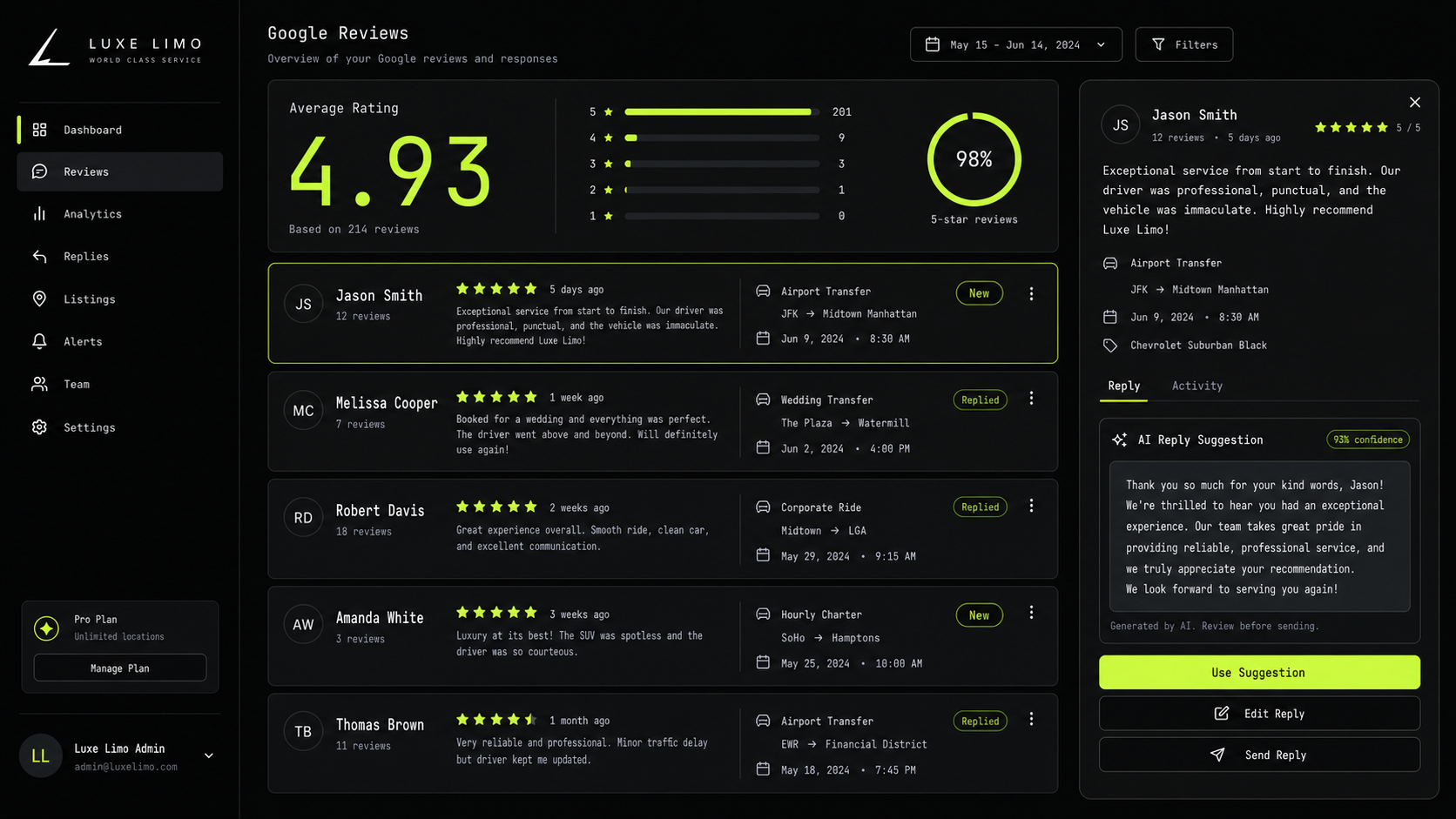This screenshot has height=819, width=1456.
Task: Open the more options menu for Robert Davis
Action: pos(1031,506)
